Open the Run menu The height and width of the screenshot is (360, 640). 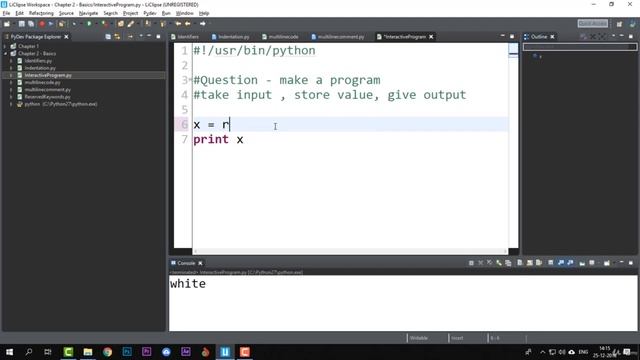(166, 13)
